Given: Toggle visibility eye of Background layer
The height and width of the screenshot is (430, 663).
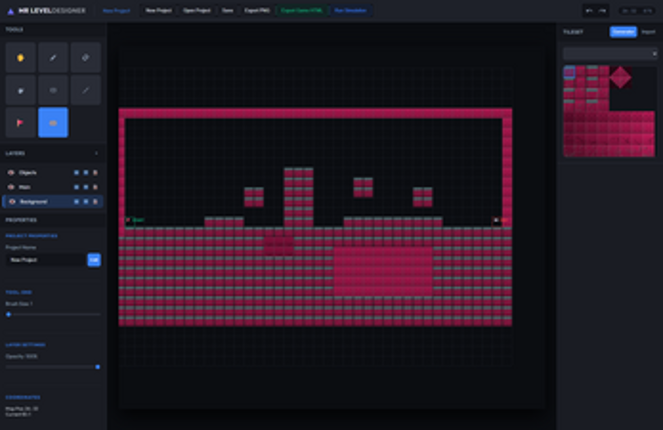Looking at the screenshot, I should (12, 202).
